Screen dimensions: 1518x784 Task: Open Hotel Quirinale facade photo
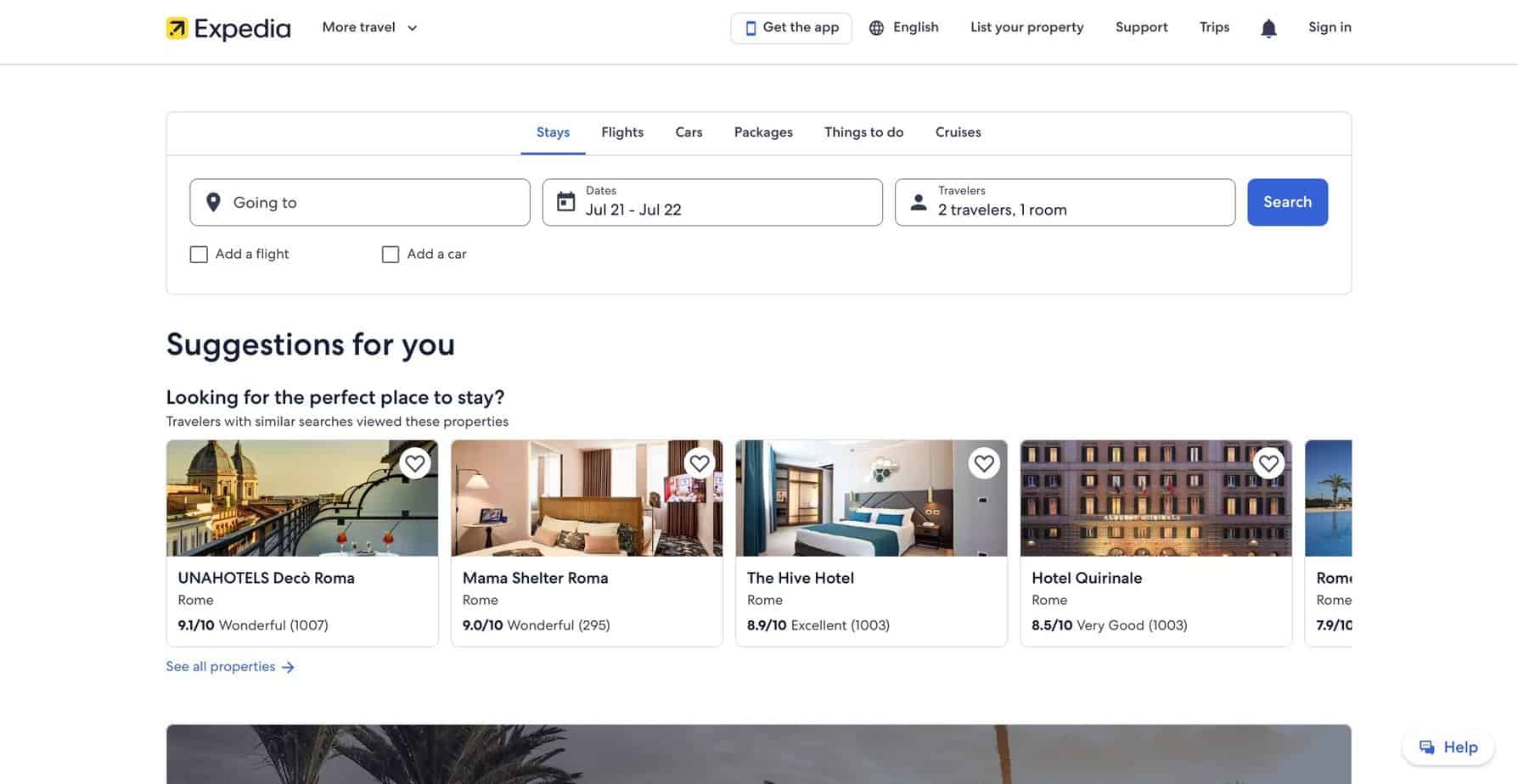[1155, 498]
